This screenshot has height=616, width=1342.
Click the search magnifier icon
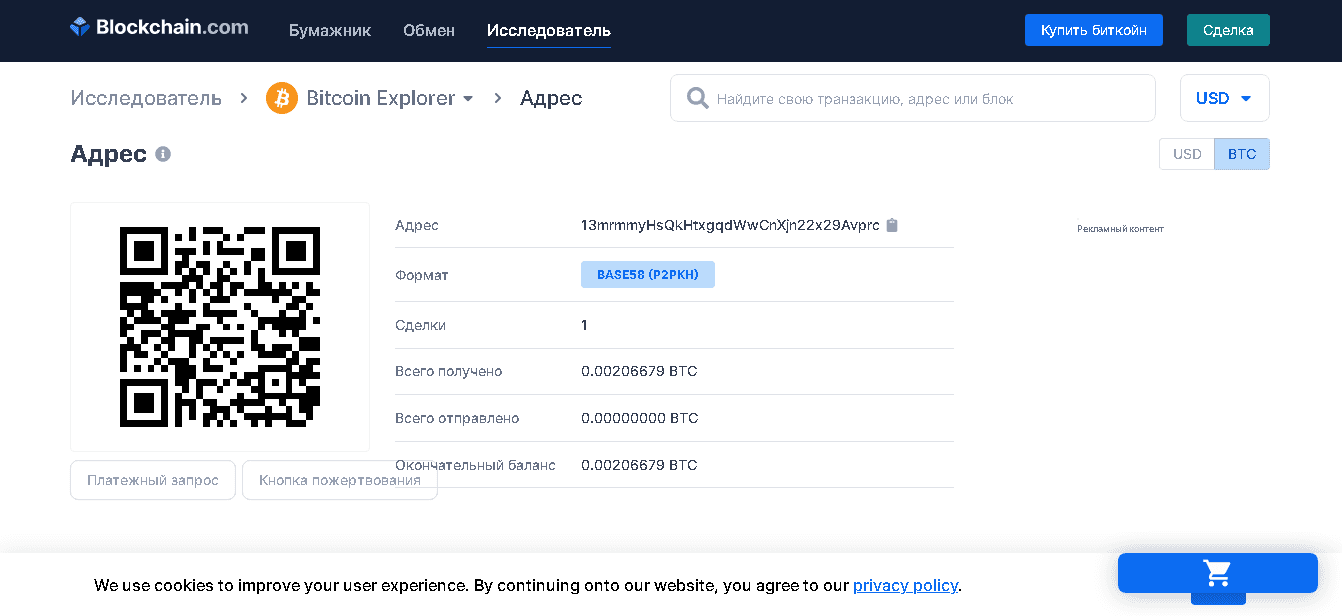(697, 98)
